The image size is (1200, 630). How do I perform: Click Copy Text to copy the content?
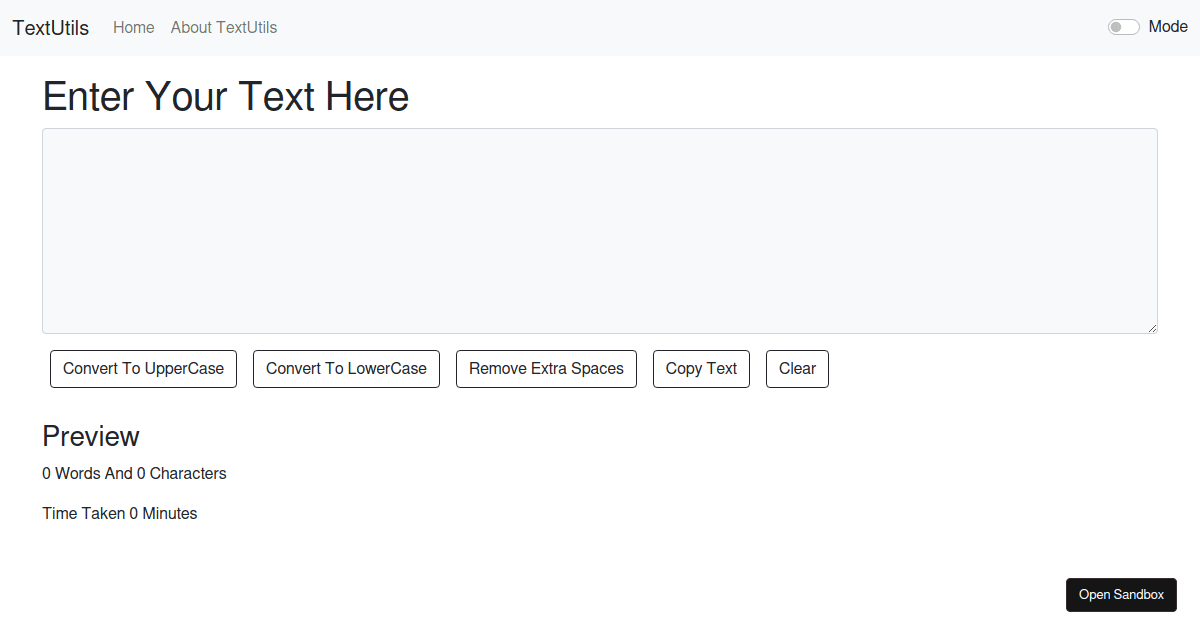tap(701, 368)
